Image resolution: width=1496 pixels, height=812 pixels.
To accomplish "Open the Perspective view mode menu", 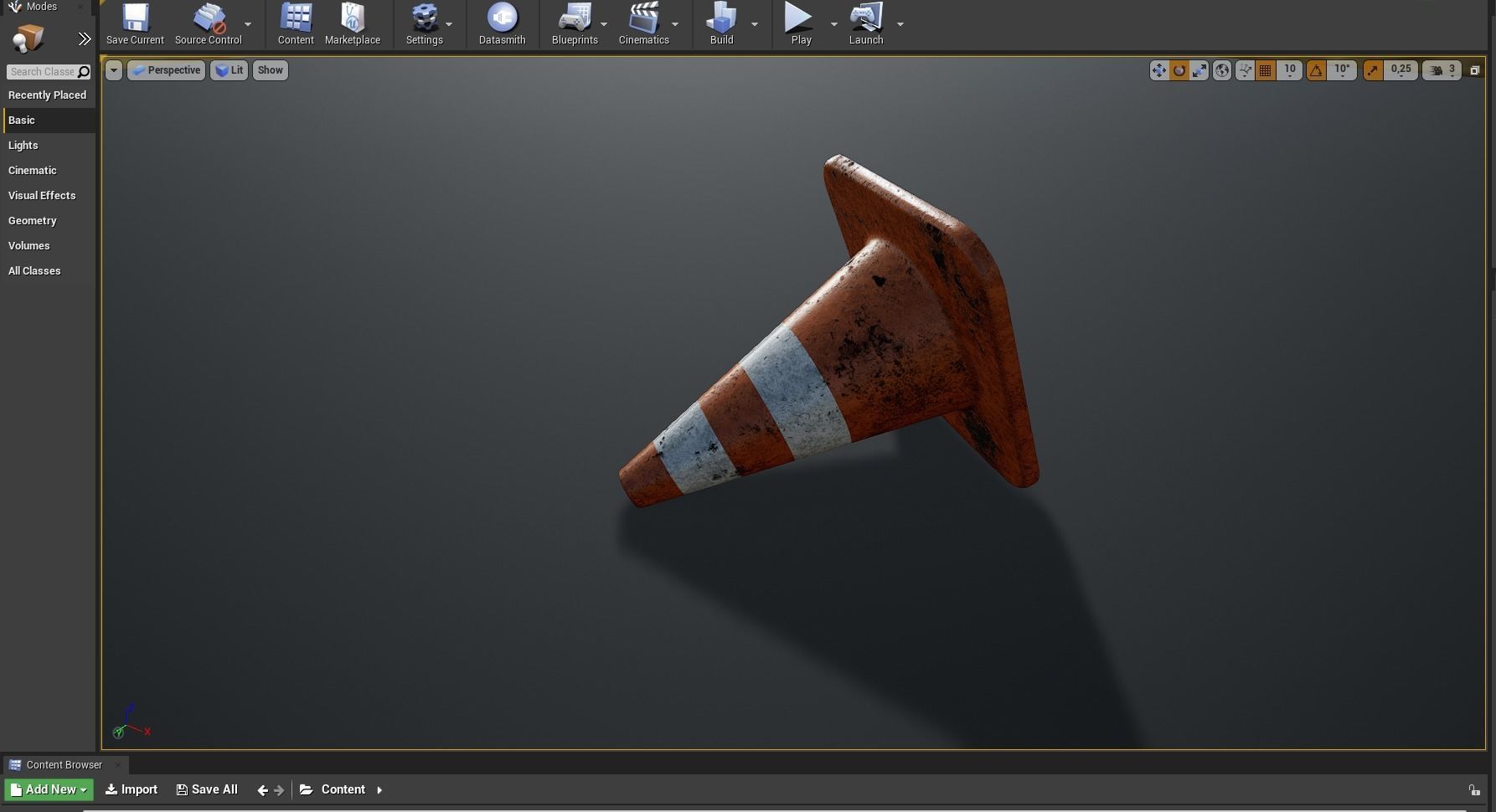I will tap(166, 70).
